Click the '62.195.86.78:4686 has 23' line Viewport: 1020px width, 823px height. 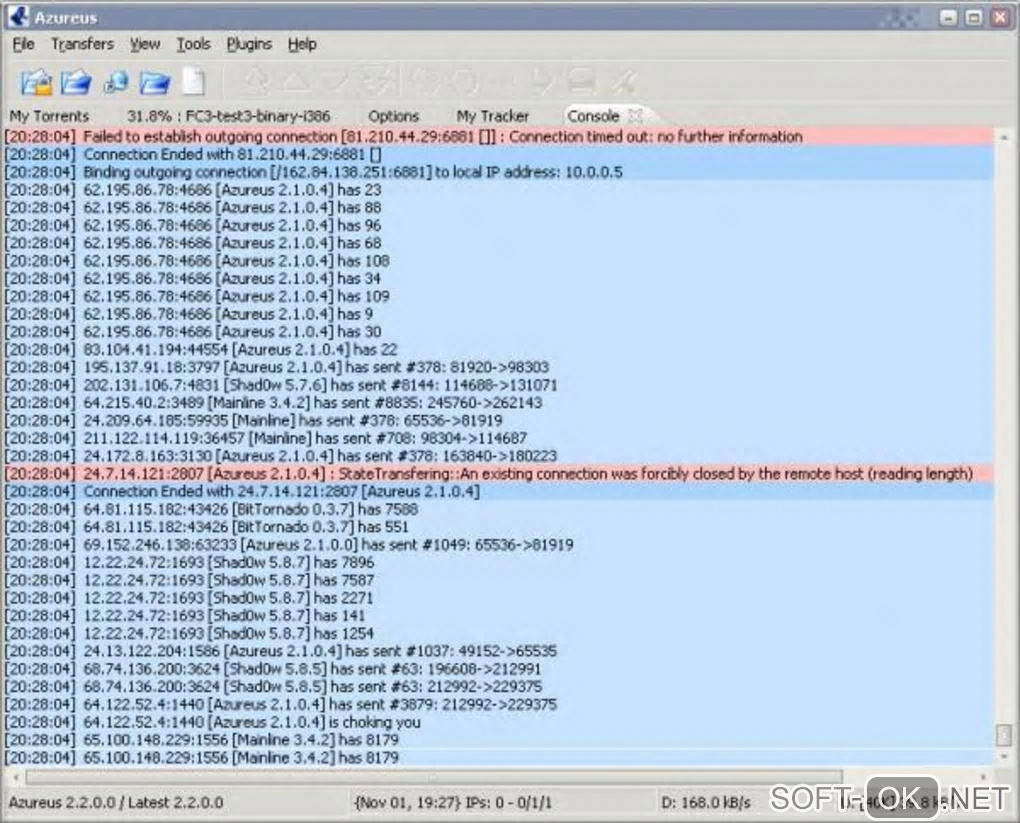coord(499,189)
